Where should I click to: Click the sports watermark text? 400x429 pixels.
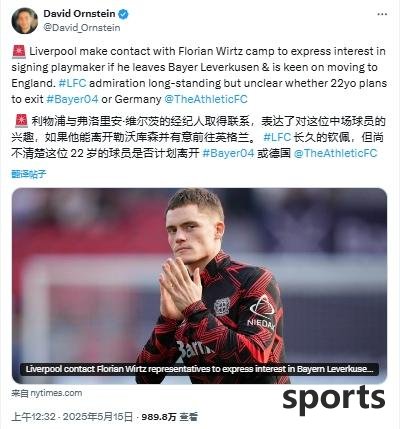coord(334,398)
